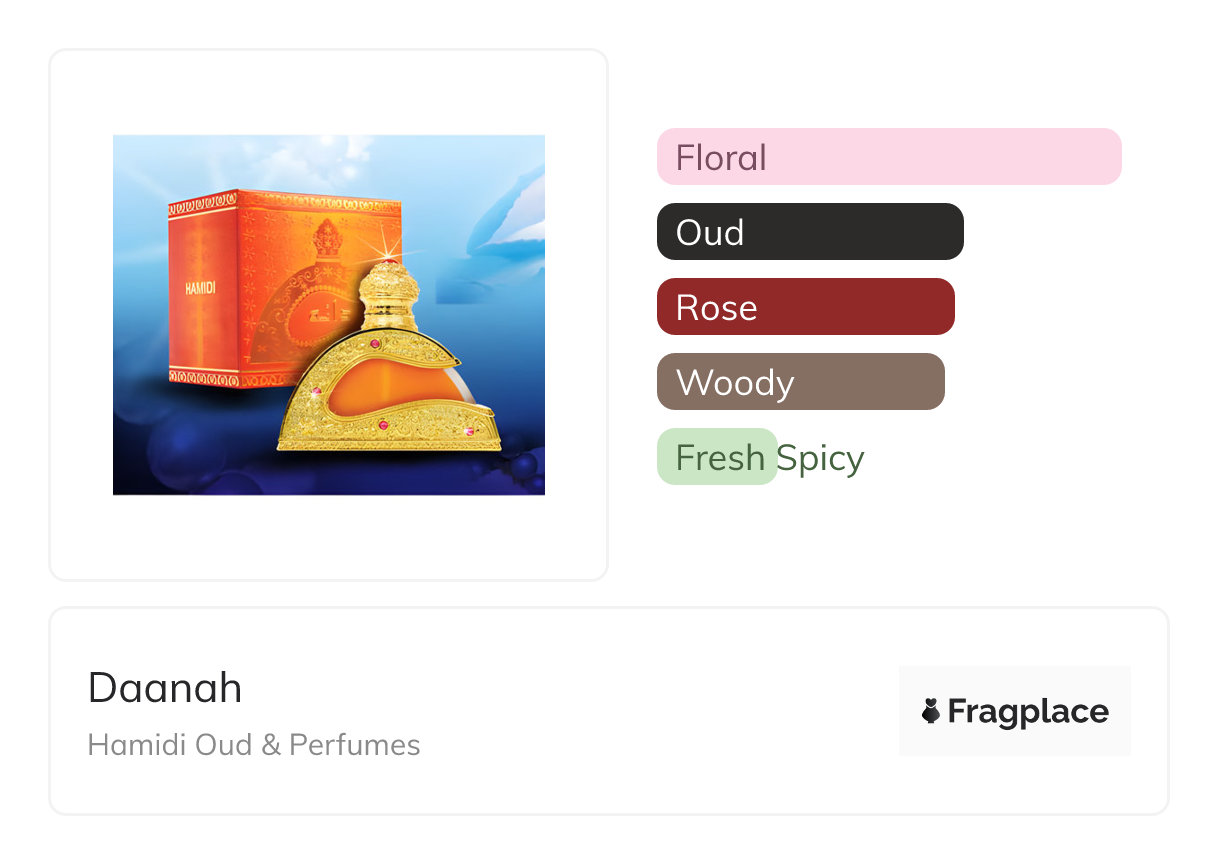Click the word Spicy beside the green pill
Viewport: 1218px width, 864px height.
[820, 458]
